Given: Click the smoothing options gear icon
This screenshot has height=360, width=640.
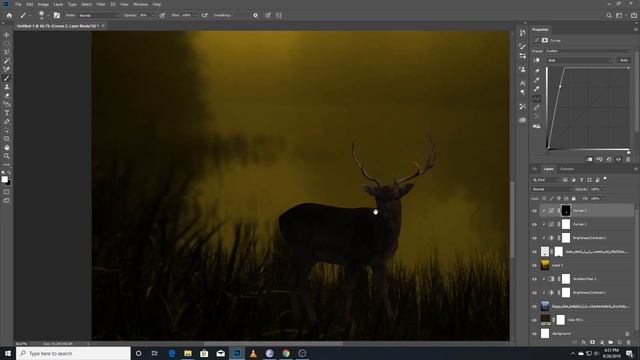Looking at the screenshot, I should coord(256,15).
